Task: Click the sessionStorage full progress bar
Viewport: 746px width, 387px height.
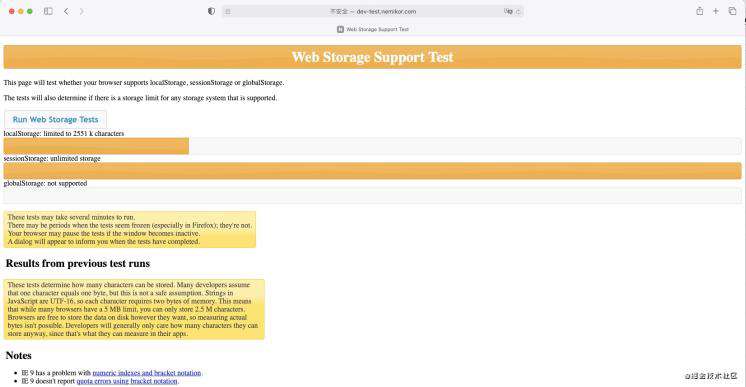Action: [x=373, y=171]
